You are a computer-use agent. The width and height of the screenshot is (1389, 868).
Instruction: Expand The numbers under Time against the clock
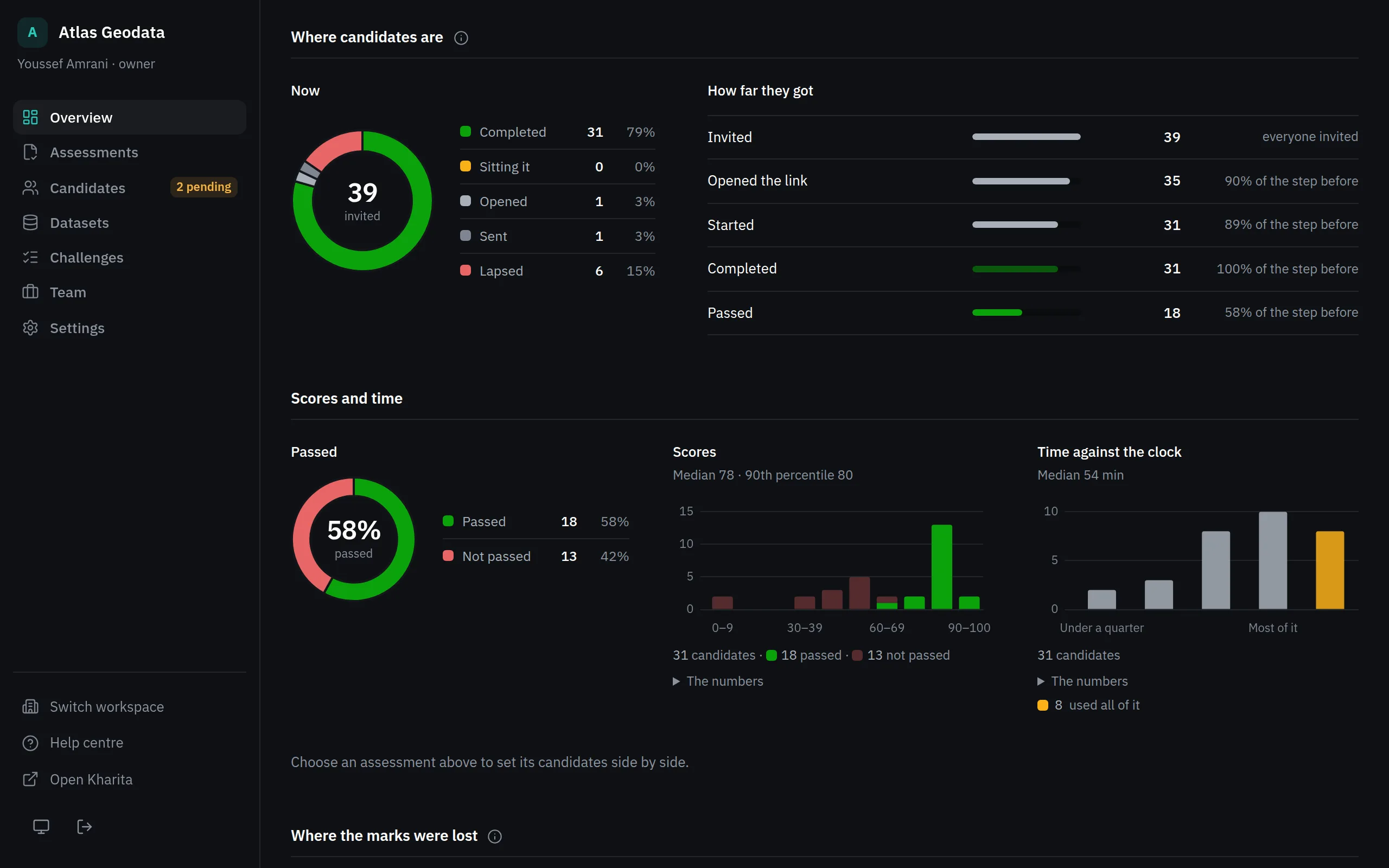coord(1082,681)
